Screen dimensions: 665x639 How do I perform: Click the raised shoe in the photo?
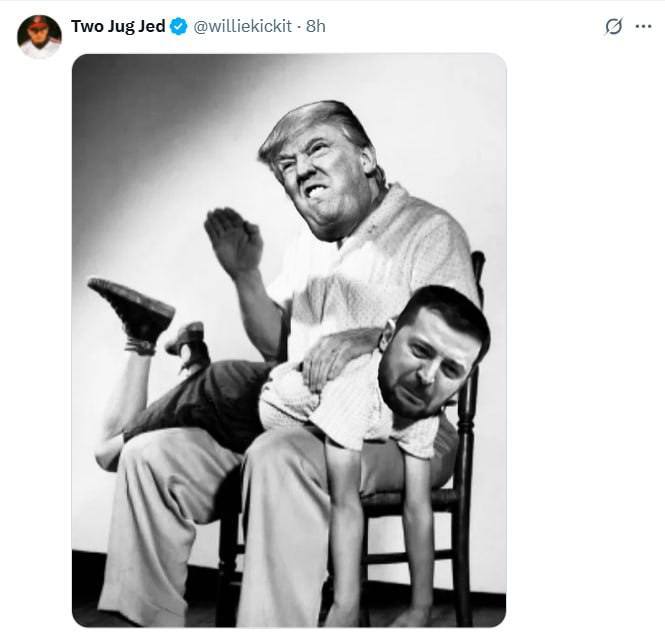click(133, 308)
